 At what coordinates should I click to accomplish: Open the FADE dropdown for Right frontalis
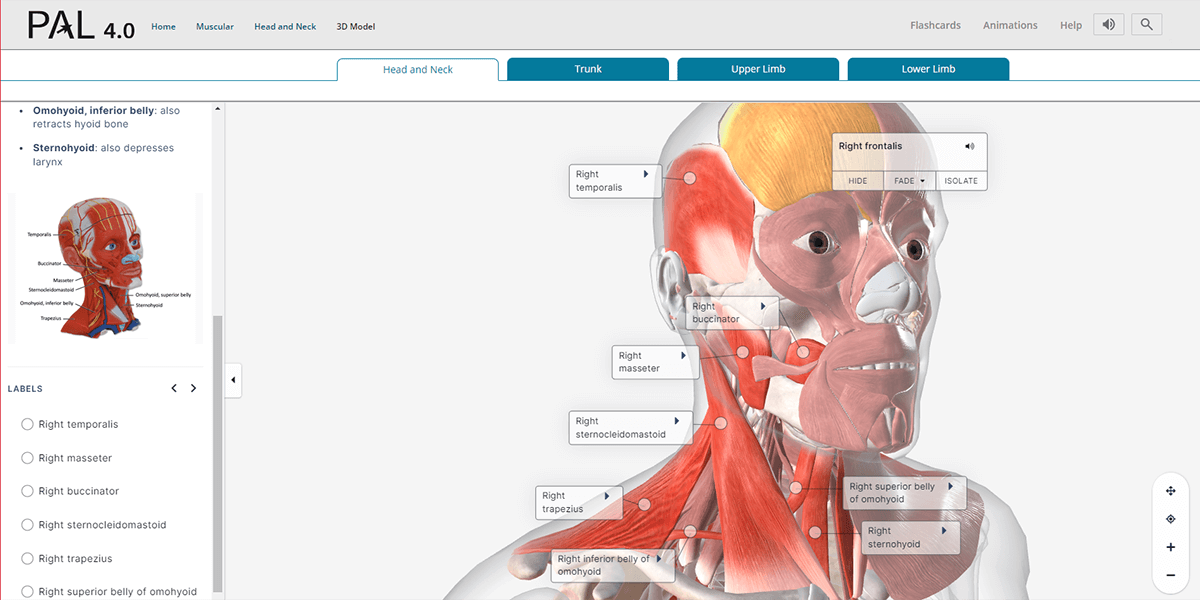[909, 181]
